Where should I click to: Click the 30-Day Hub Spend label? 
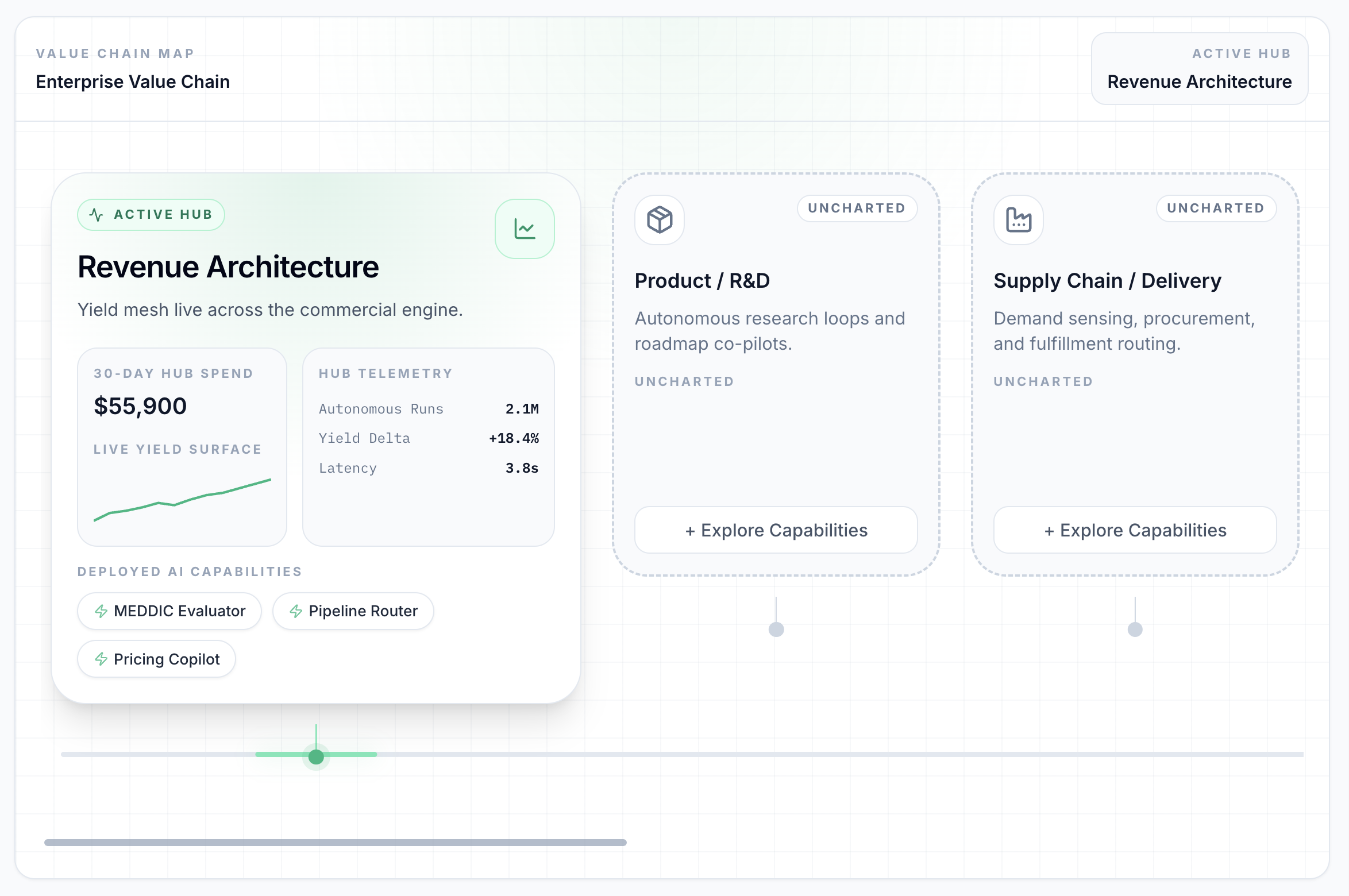tap(174, 373)
